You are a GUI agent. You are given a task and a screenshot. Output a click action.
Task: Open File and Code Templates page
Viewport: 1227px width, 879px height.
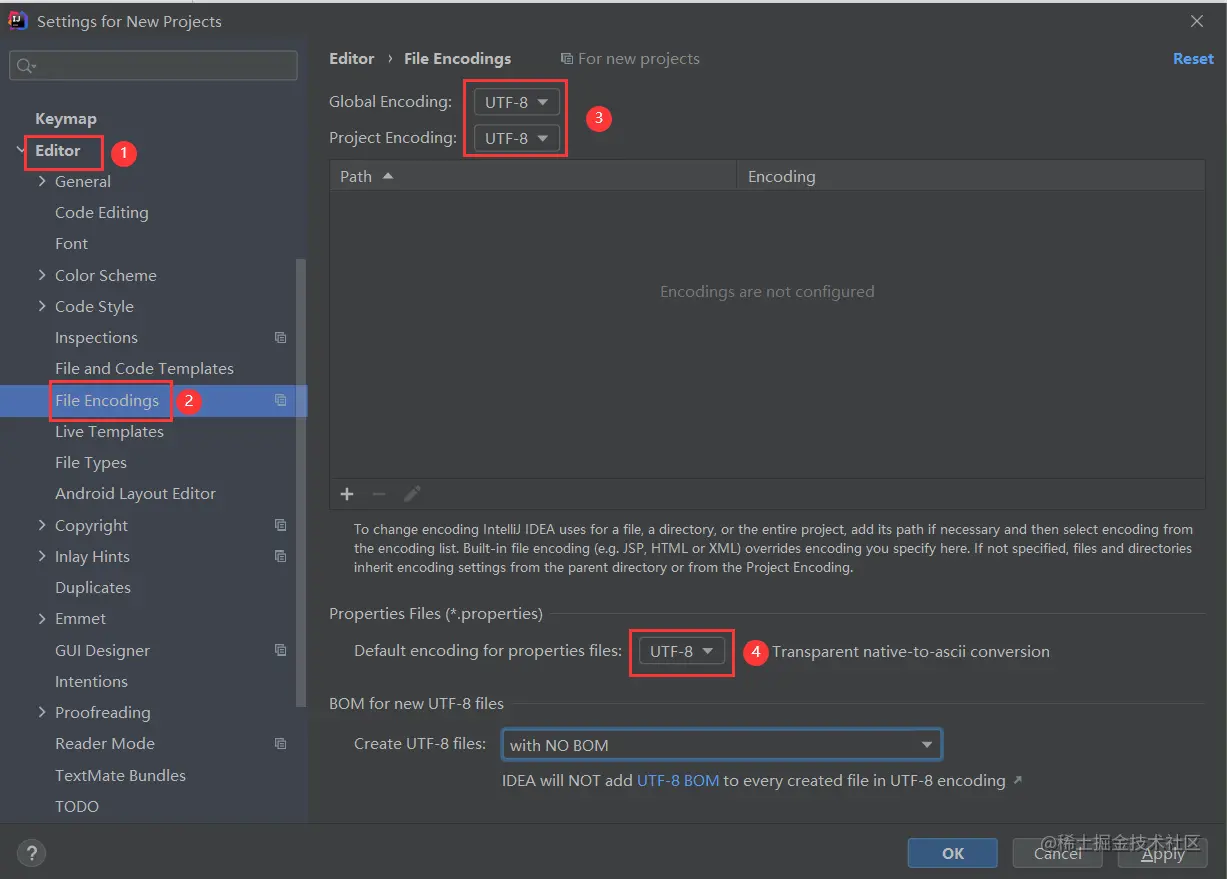point(144,369)
